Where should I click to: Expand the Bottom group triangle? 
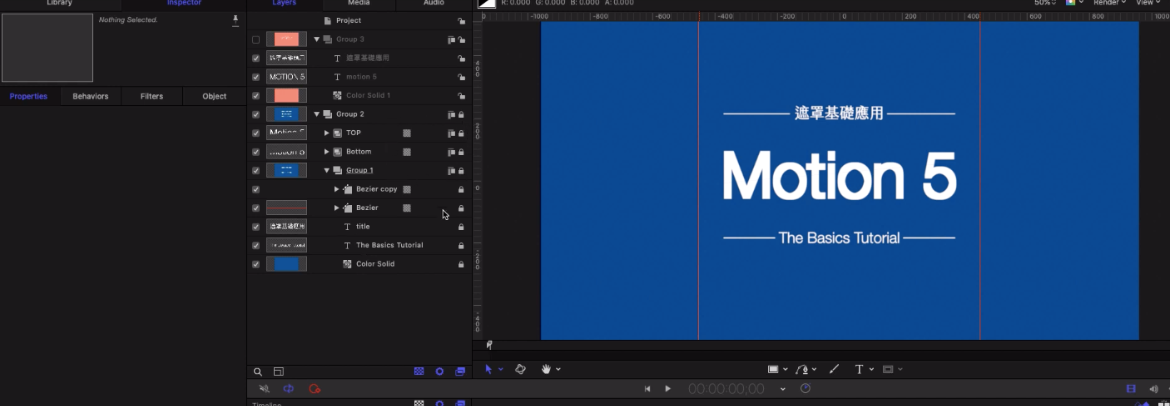326,152
